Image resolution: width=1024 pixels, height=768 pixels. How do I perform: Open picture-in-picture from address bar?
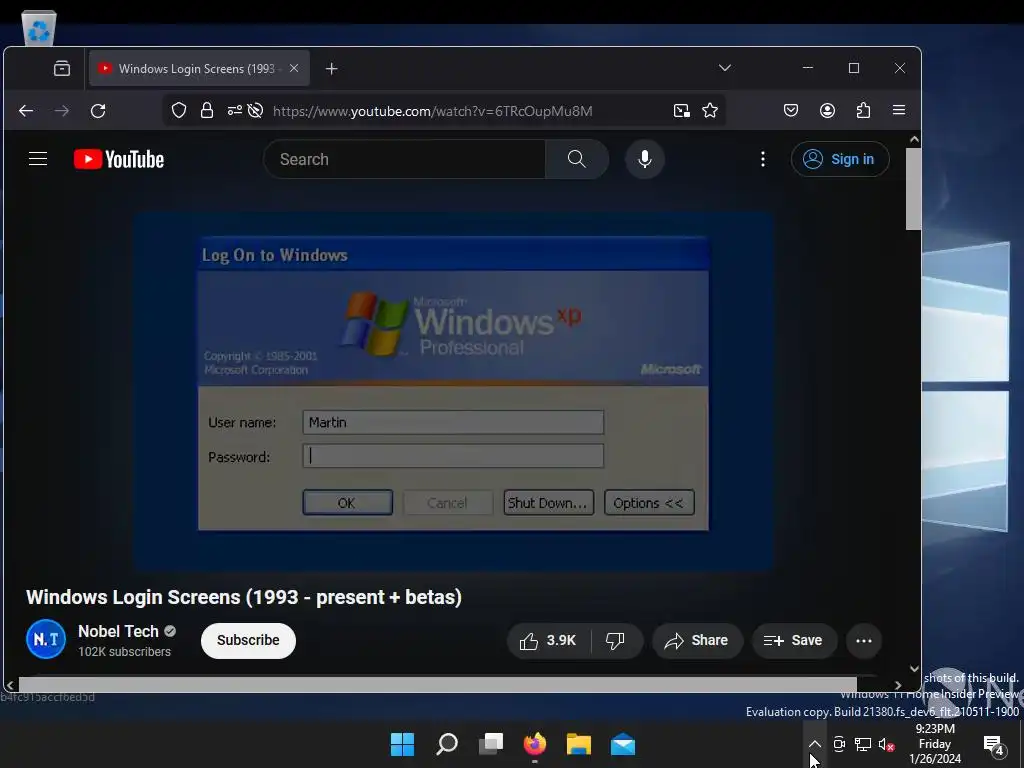682,111
